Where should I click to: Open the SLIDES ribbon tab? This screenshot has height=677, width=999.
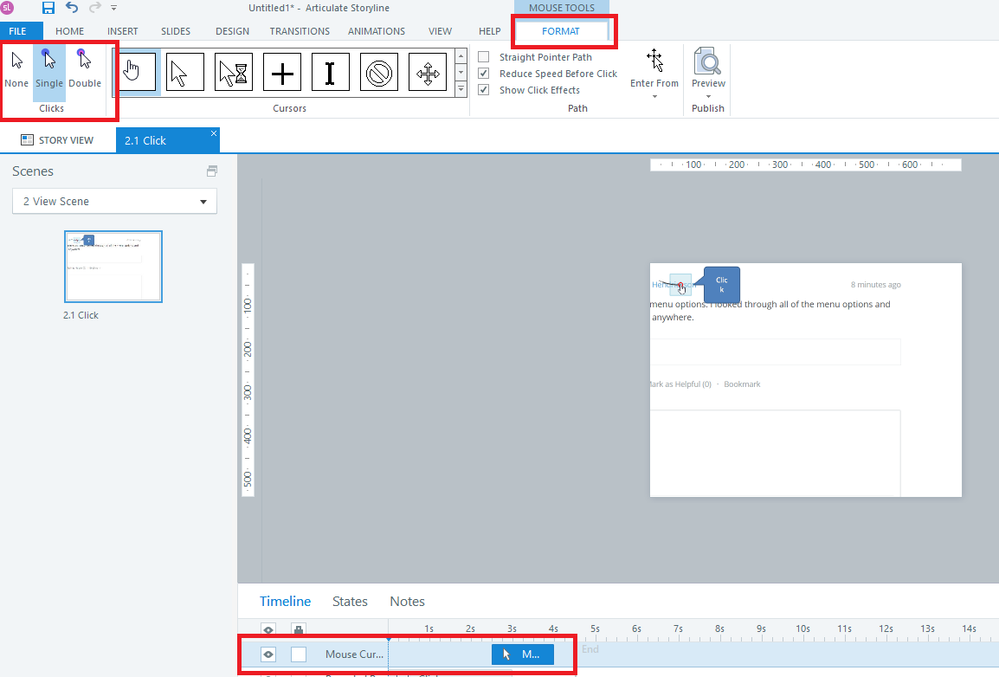tap(175, 31)
